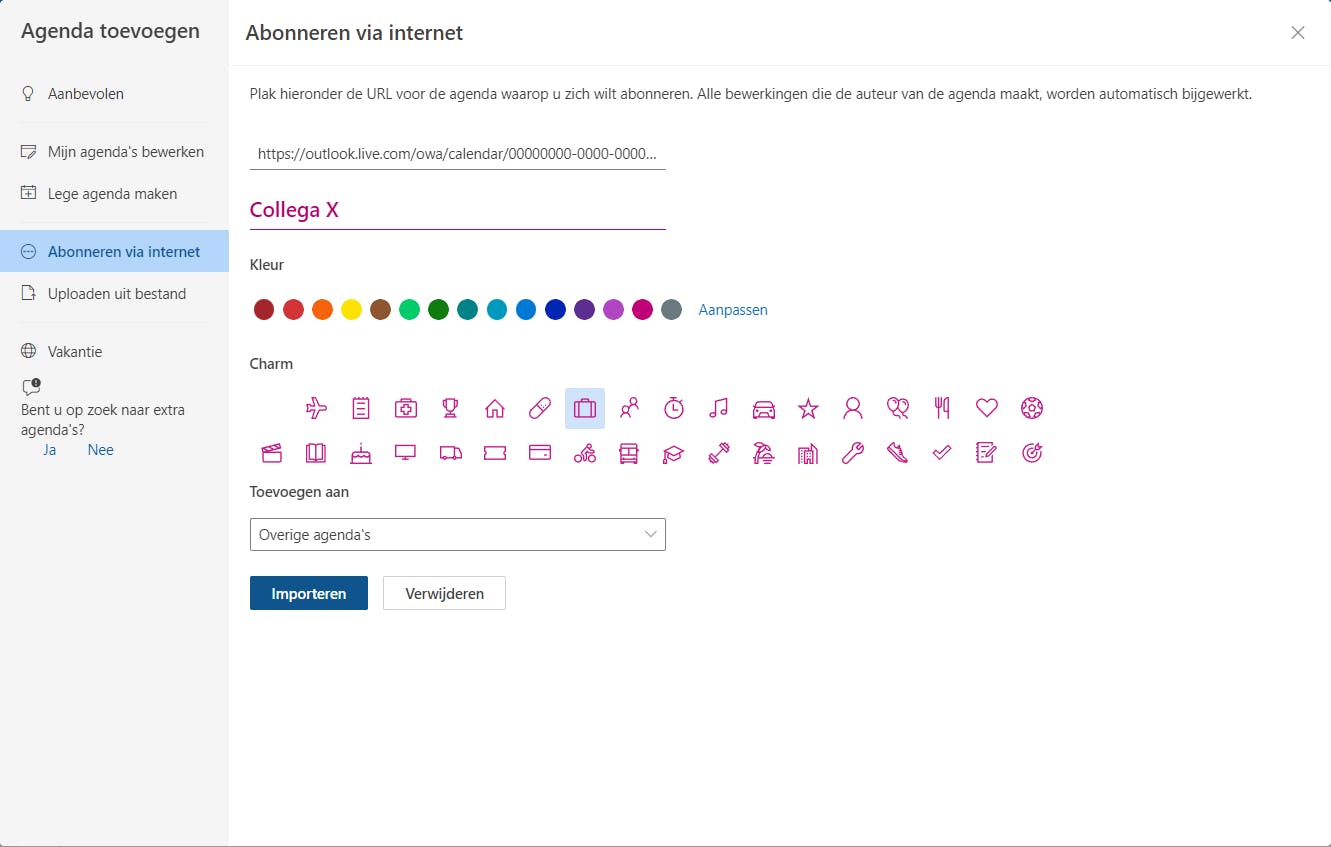The width and height of the screenshot is (1331, 847).
Task: Choose the wrench charm icon
Action: click(852, 453)
